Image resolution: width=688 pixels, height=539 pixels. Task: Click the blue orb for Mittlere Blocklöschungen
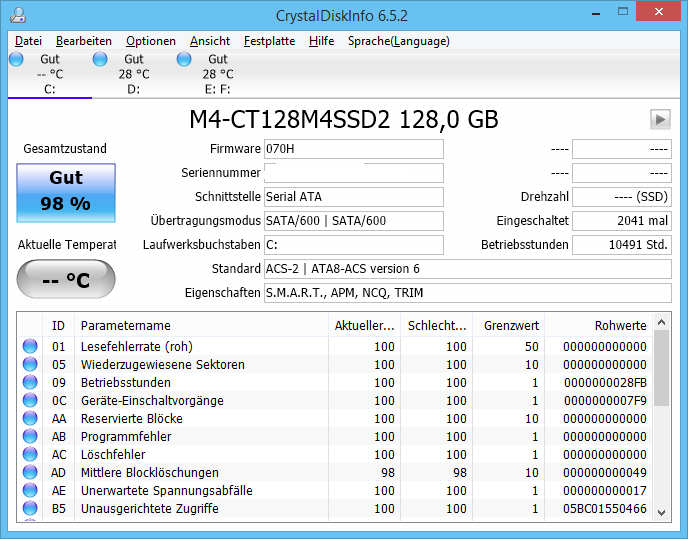[x=30, y=472]
